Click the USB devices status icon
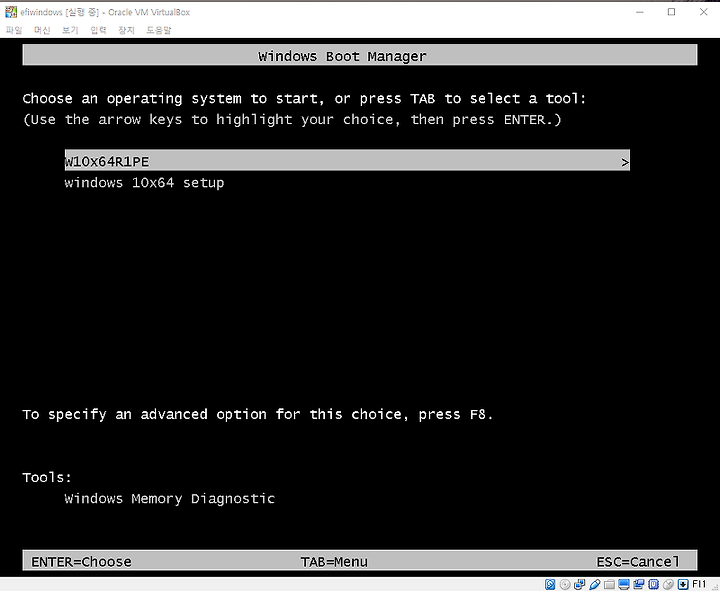720x591 pixels. 595,584
